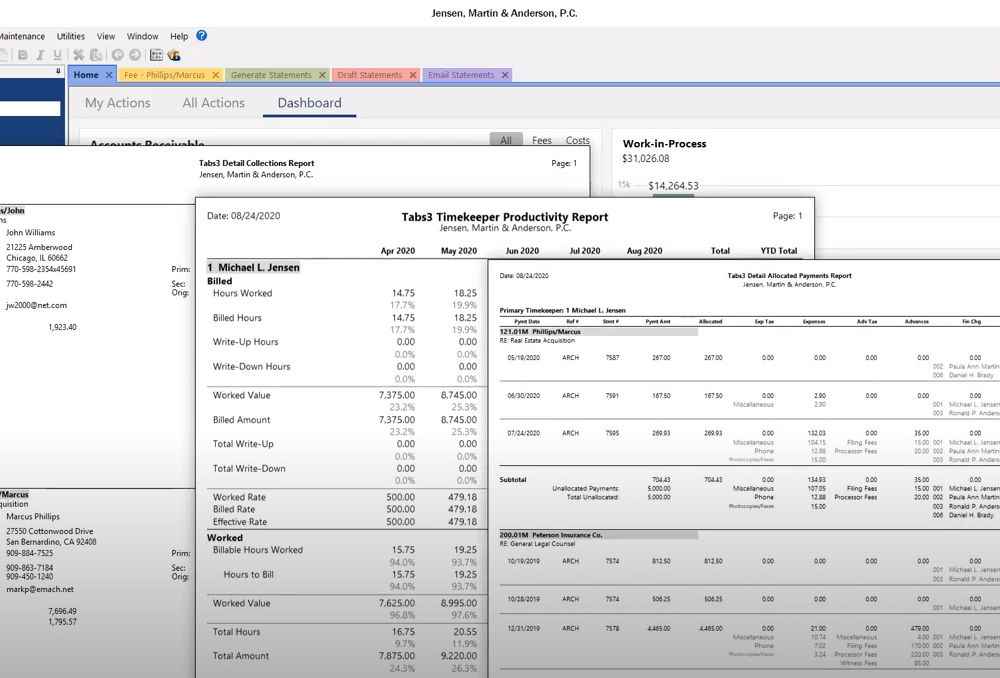Click the Billable Hours Worked row label
Viewport: 1000px width, 678px height.
[x=258, y=550]
